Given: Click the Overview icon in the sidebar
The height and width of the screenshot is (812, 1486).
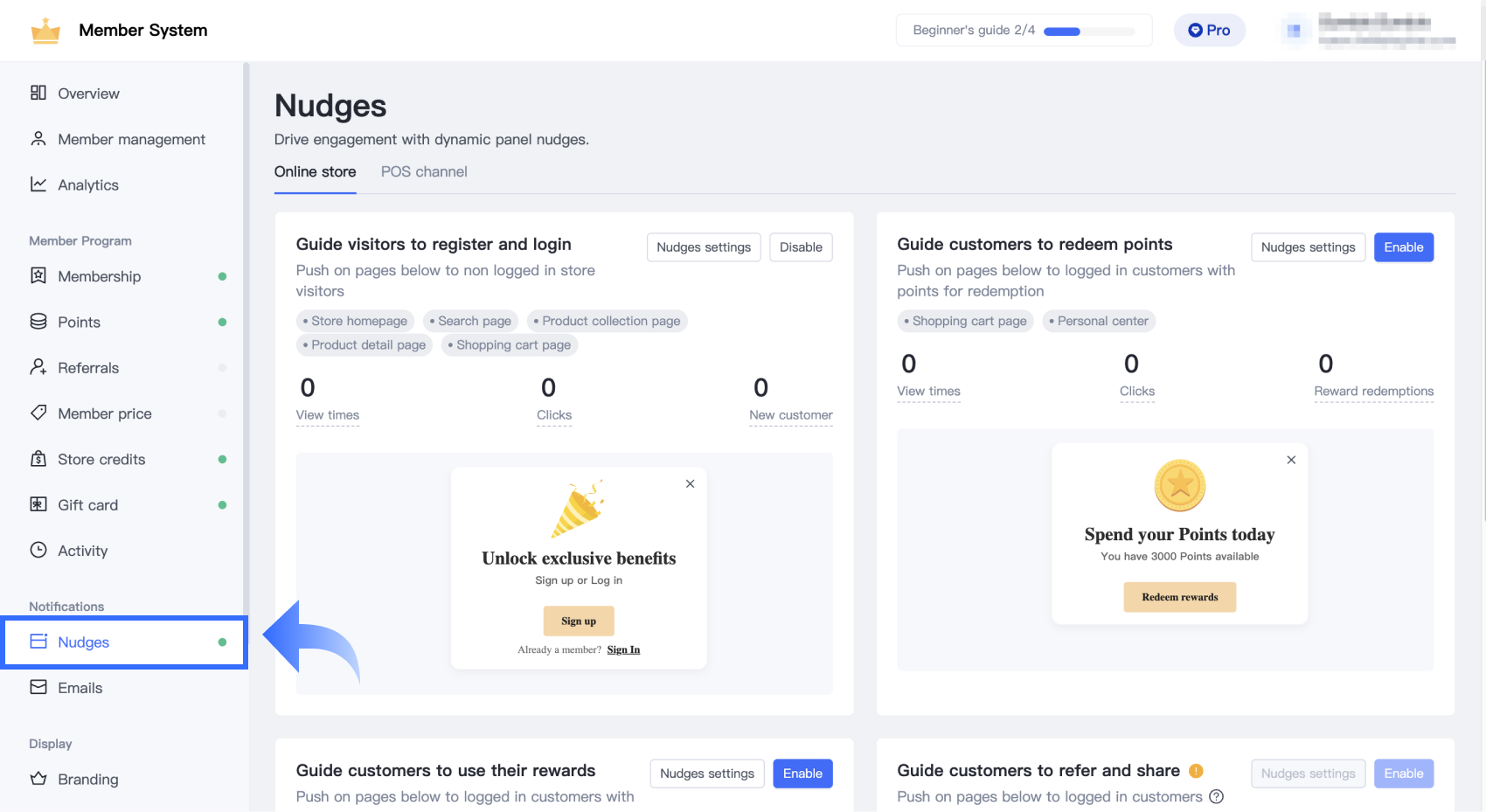Looking at the screenshot, I should pos(38,93).
